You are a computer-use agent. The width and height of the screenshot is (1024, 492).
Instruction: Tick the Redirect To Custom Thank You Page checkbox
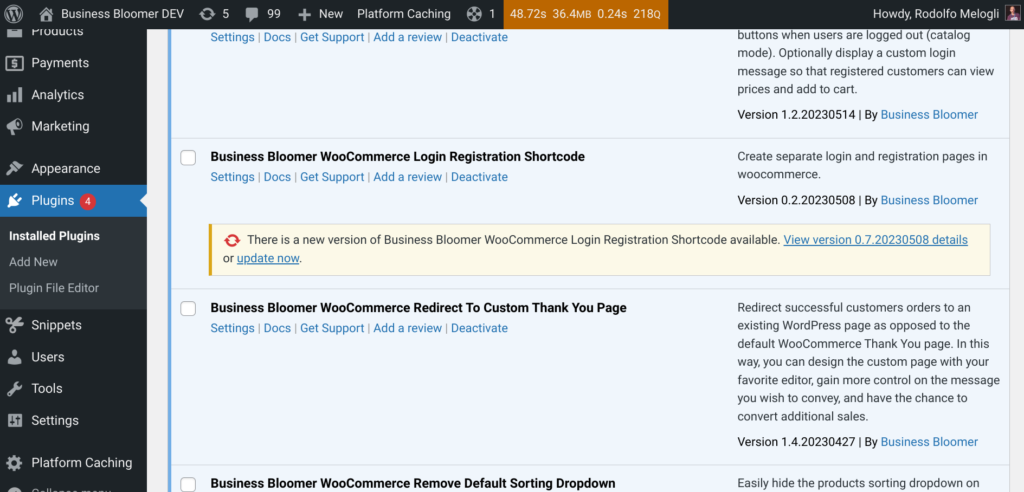click(x=188, y=308)
